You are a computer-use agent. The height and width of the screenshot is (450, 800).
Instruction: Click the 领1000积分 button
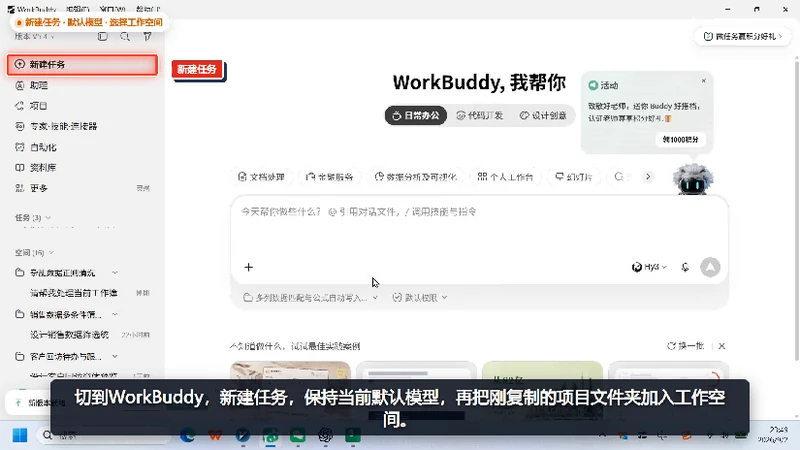pos(680,139)
